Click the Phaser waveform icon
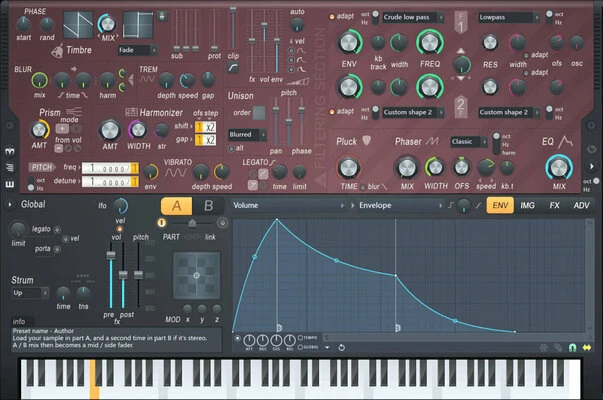The image size is (603, 400). (x=433, y=142)
